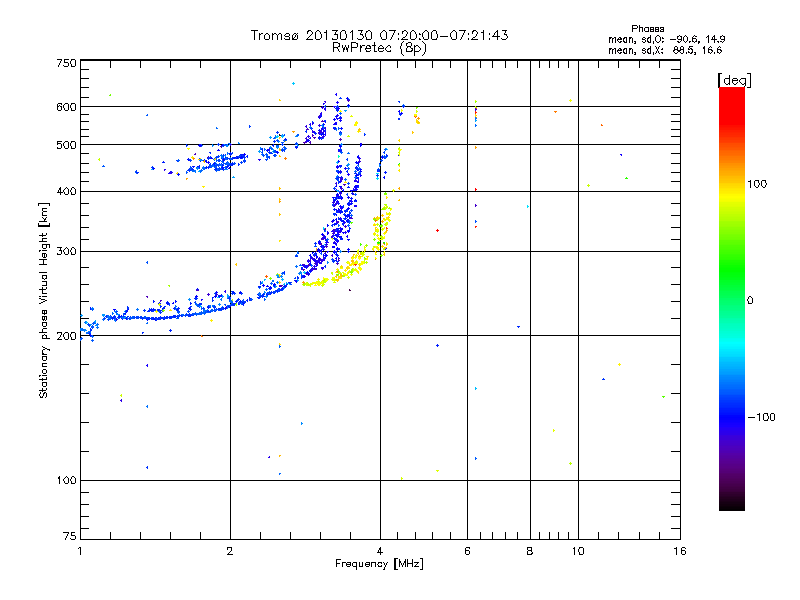
Task: Click the plot title starting with Tromsø
Action: pos(379,35)
